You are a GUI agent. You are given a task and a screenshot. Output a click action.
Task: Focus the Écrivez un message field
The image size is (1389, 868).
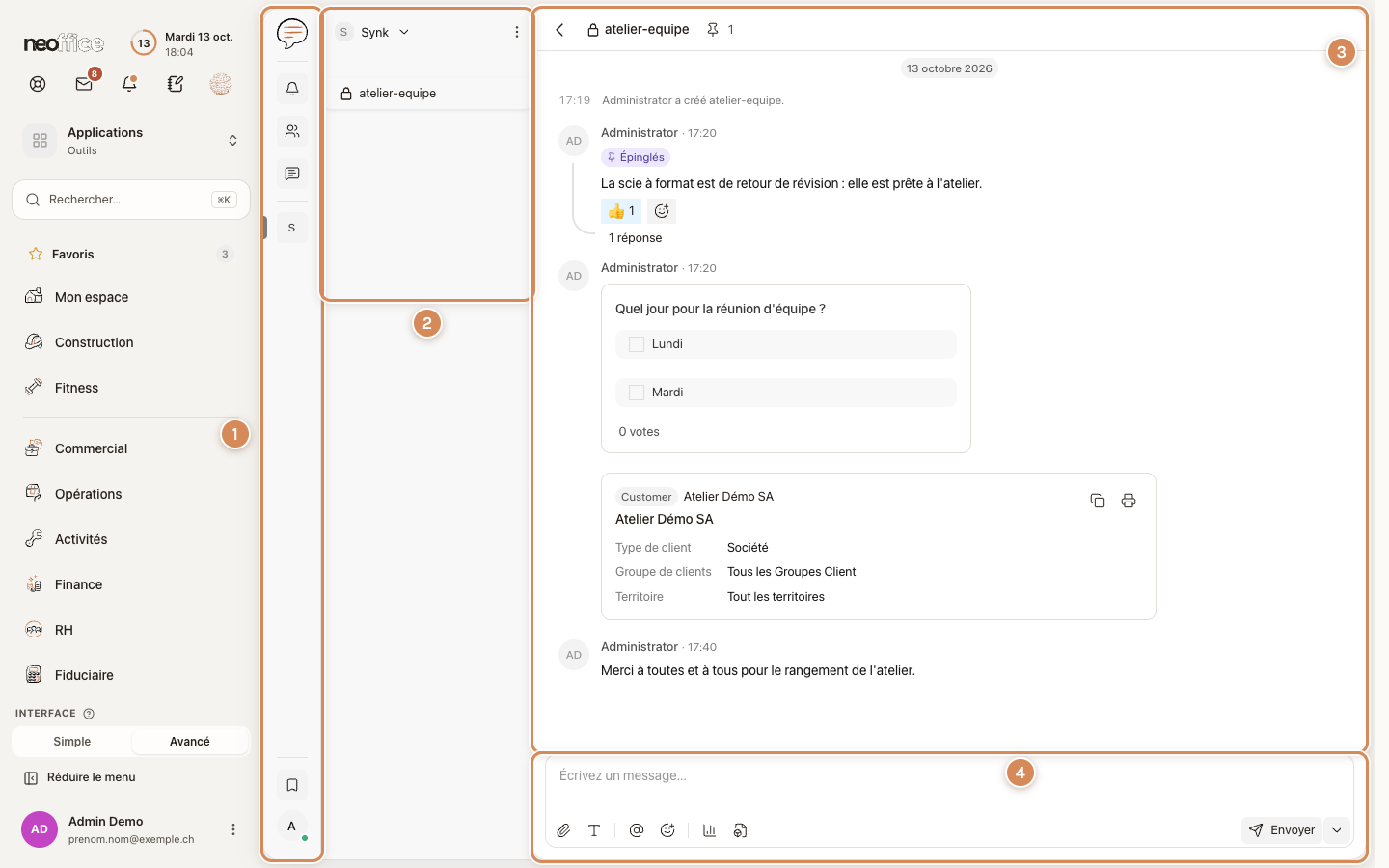tap(949, 776)
